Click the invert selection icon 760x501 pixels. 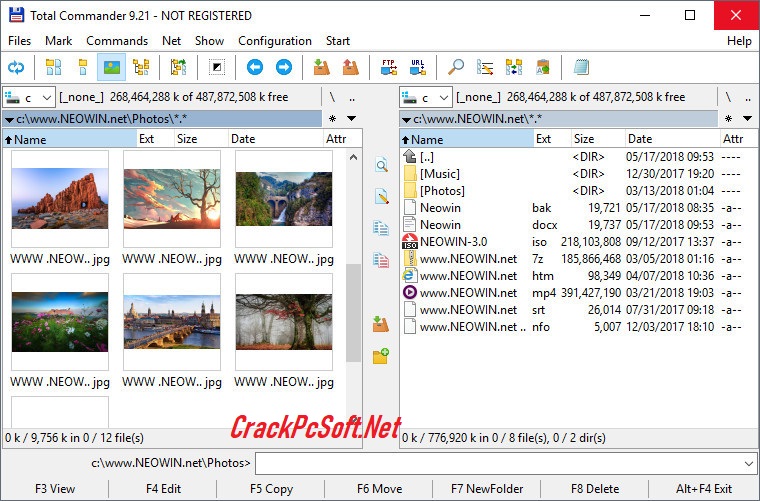click(x=217, y=67)
